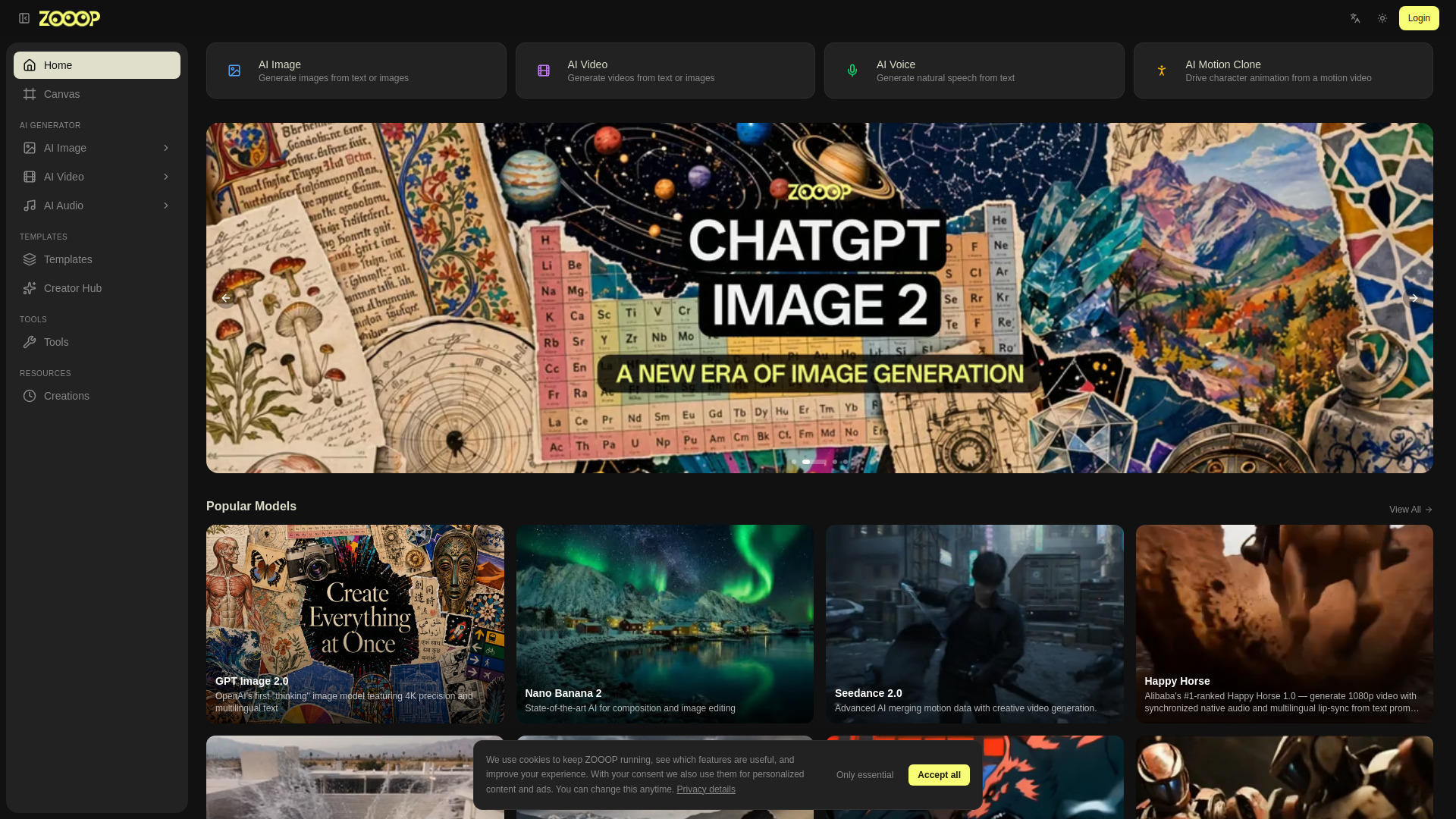1456x819 pixels.
Task: Open the GPT Image 2.0 model card
Action: tap(355, 624)
